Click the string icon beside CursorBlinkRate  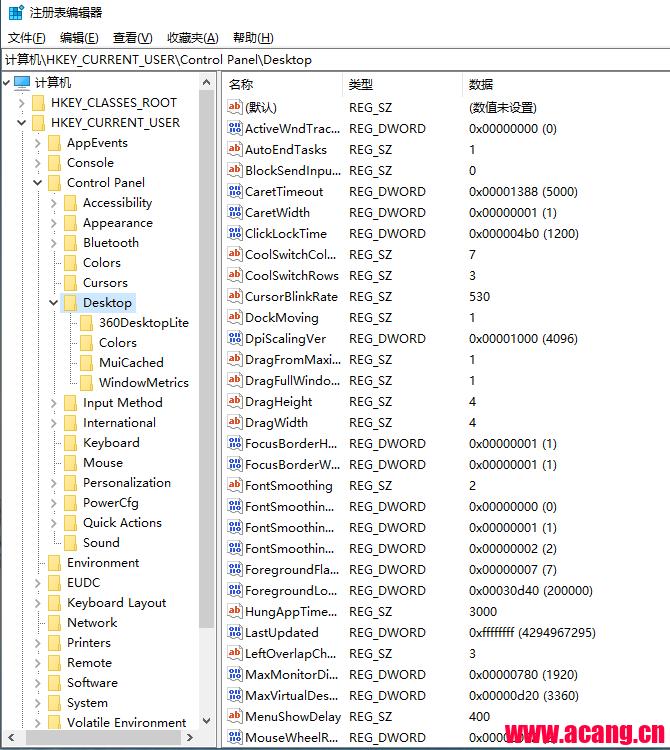click(234, 297)
